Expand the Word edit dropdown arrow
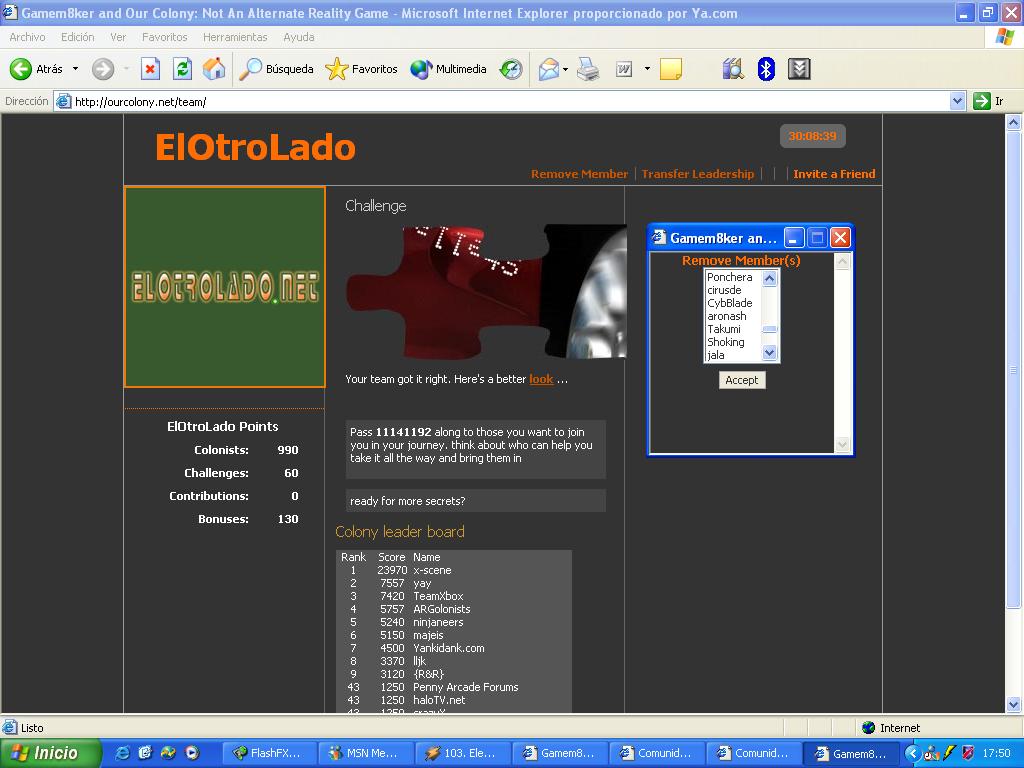This screenshot has height=768, width=1024. (x=647, y=69)
